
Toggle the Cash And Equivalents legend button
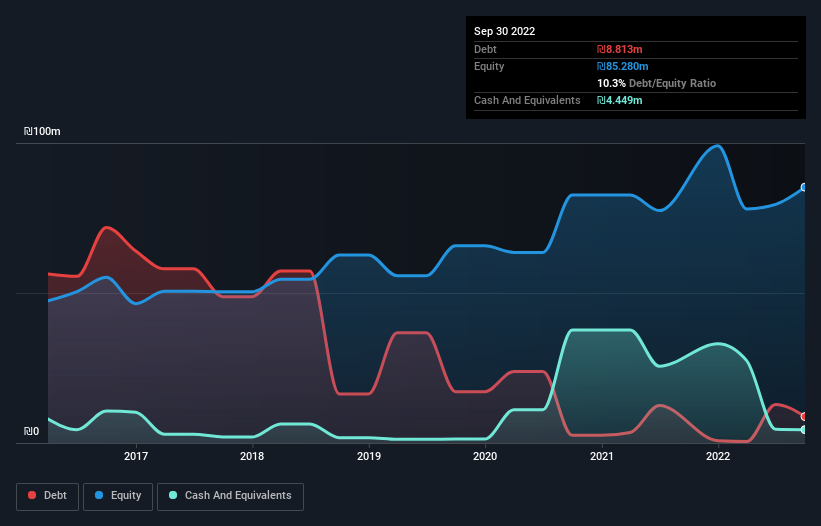coord(230,496)
